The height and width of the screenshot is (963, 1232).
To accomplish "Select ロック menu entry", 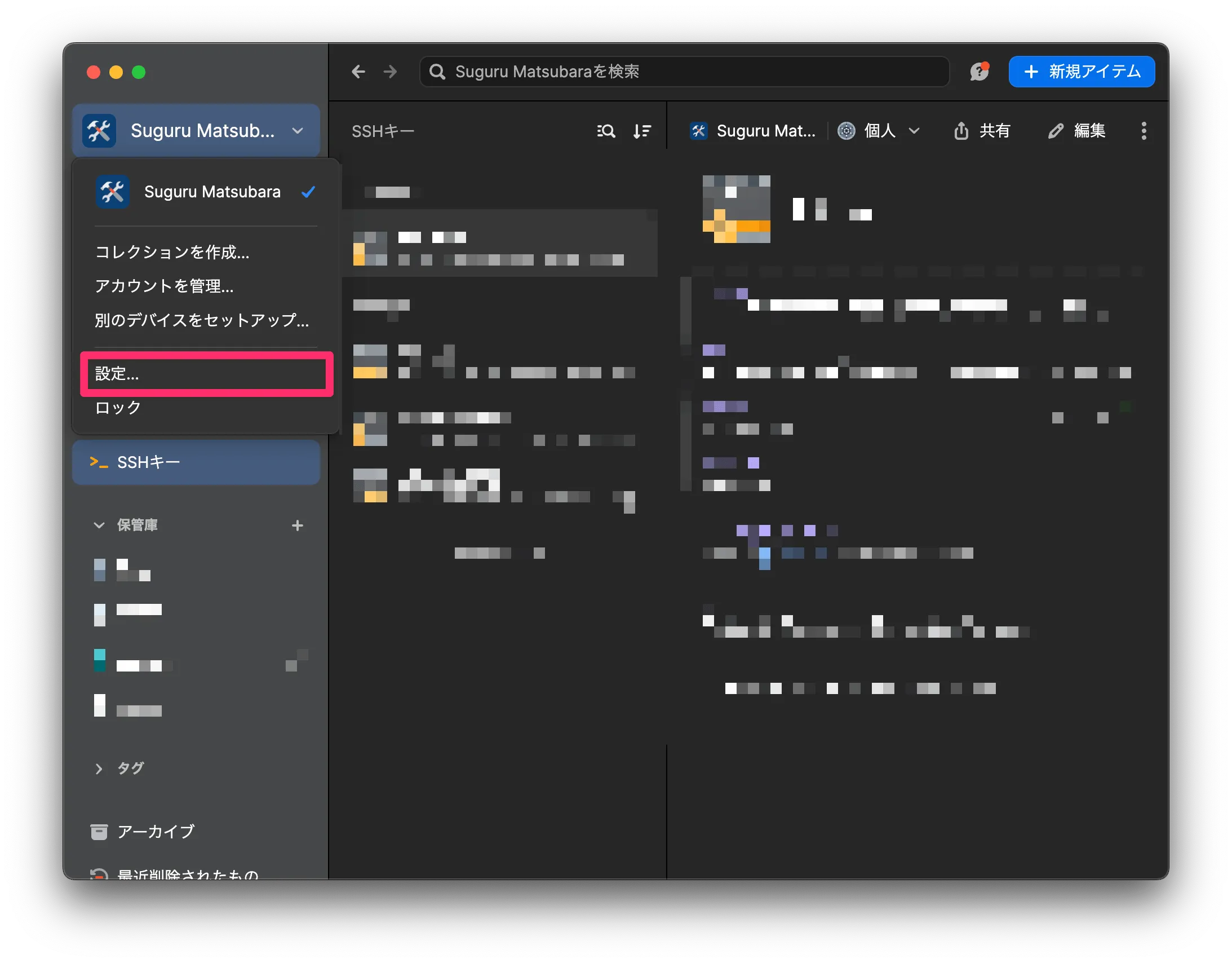I will tap(118, 408).
